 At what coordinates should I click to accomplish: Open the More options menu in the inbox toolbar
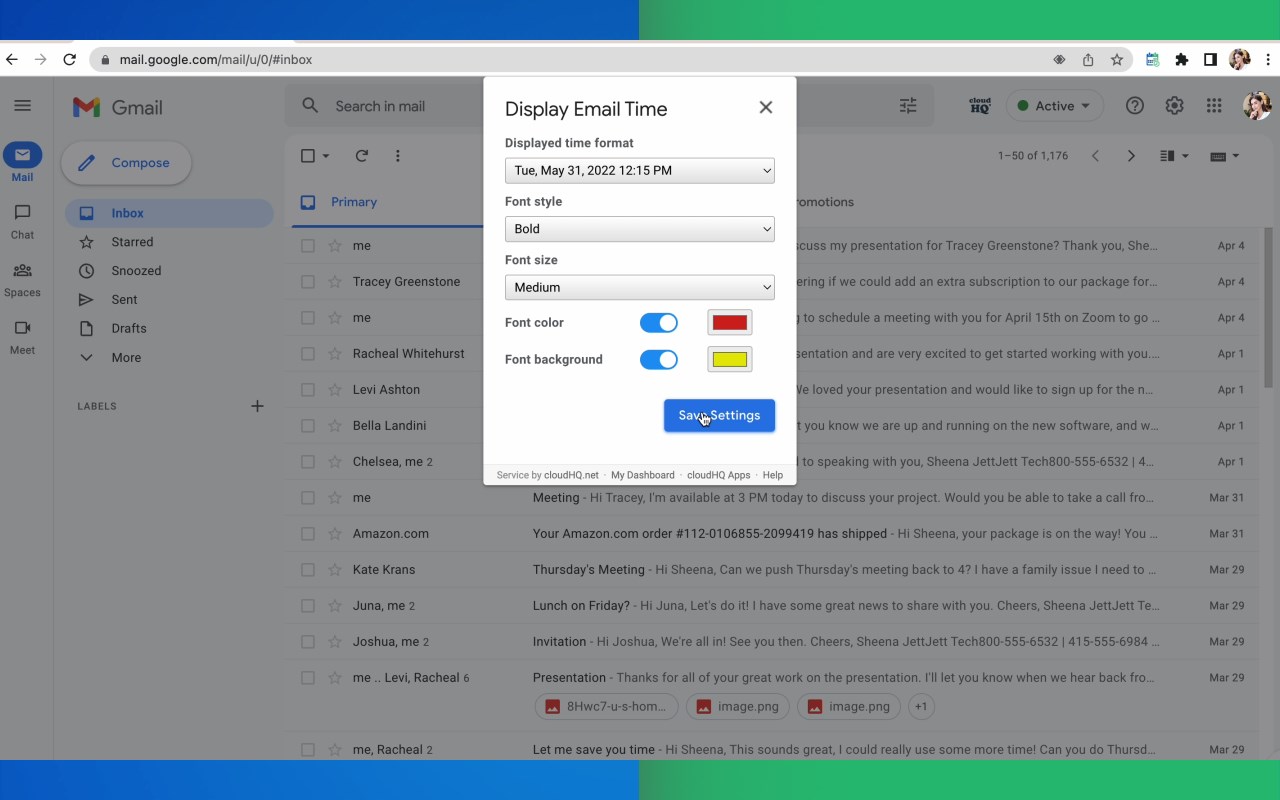[x=398, y=156]
